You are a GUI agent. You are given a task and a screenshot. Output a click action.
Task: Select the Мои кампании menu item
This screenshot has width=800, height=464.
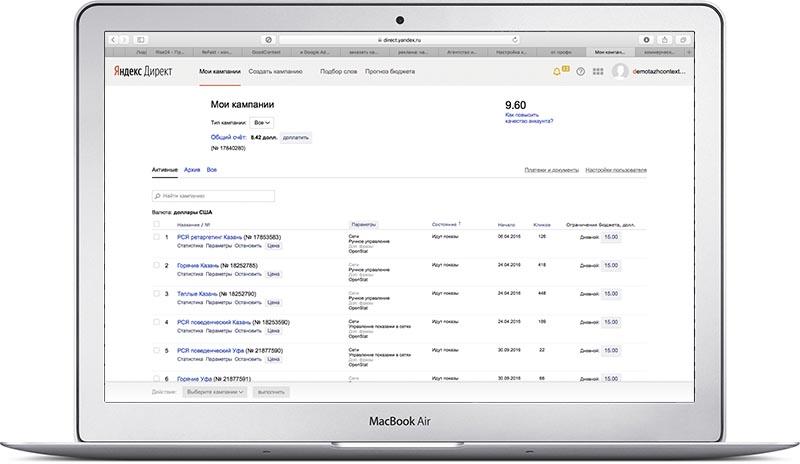point(219,71)
